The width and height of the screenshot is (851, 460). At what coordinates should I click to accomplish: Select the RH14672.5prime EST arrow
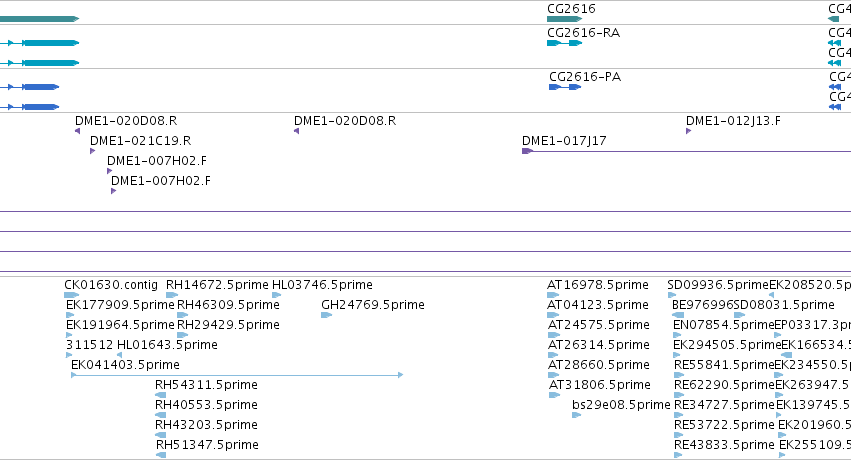pos(172,295)
